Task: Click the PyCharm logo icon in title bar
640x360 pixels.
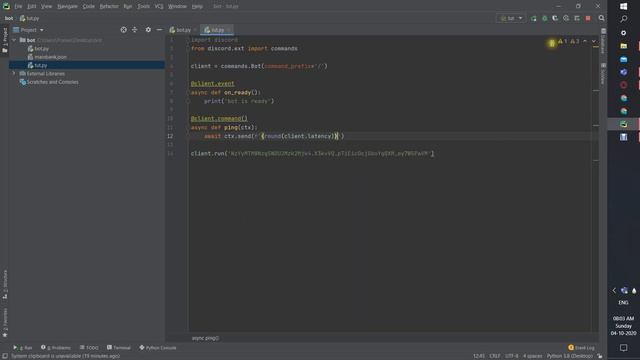Action: pos(6,6)
